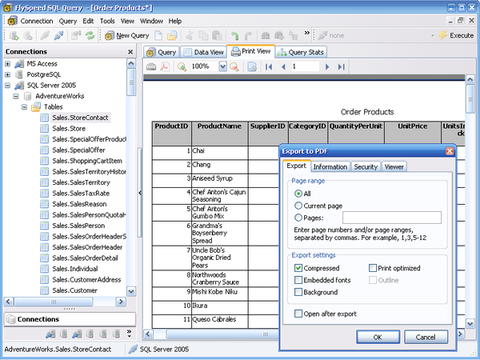Viewport: 480px width, 360px height.
Task: Open the zoom percentage dropdown
Action: pyautogui.click(x=223, y=67)
